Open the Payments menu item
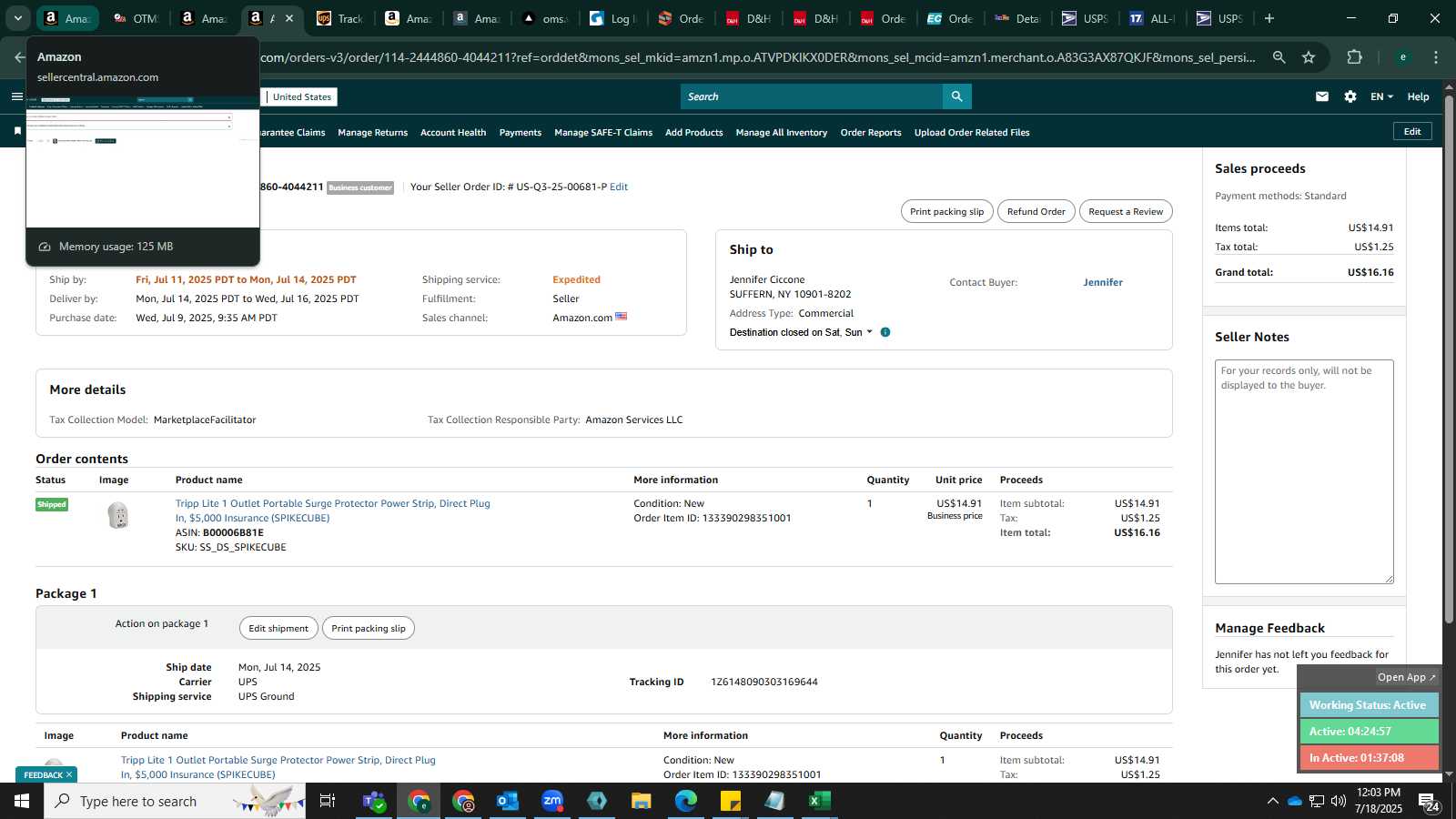 (521, 133)
